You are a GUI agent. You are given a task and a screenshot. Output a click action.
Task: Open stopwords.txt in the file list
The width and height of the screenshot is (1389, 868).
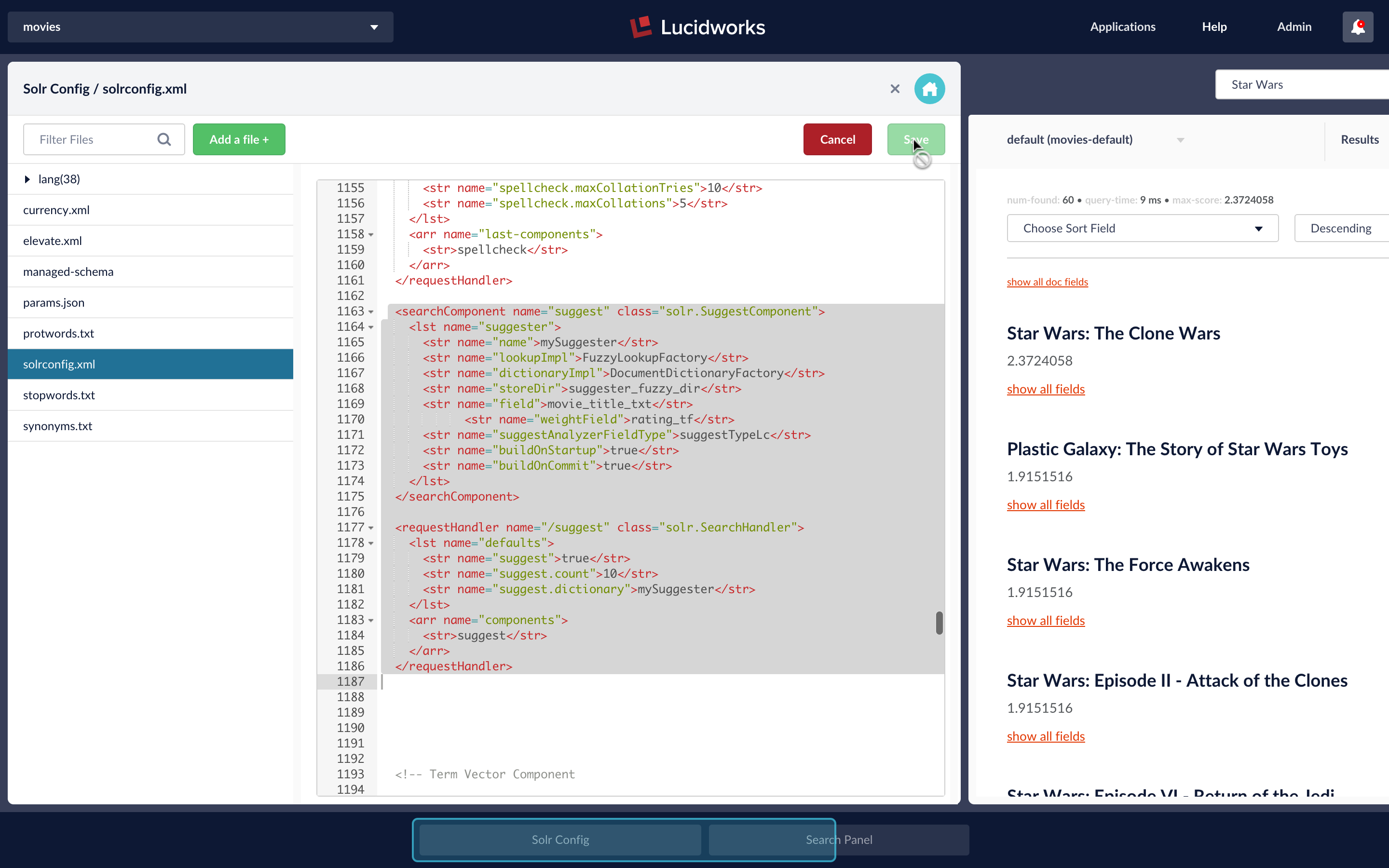(x=150, y=395)
